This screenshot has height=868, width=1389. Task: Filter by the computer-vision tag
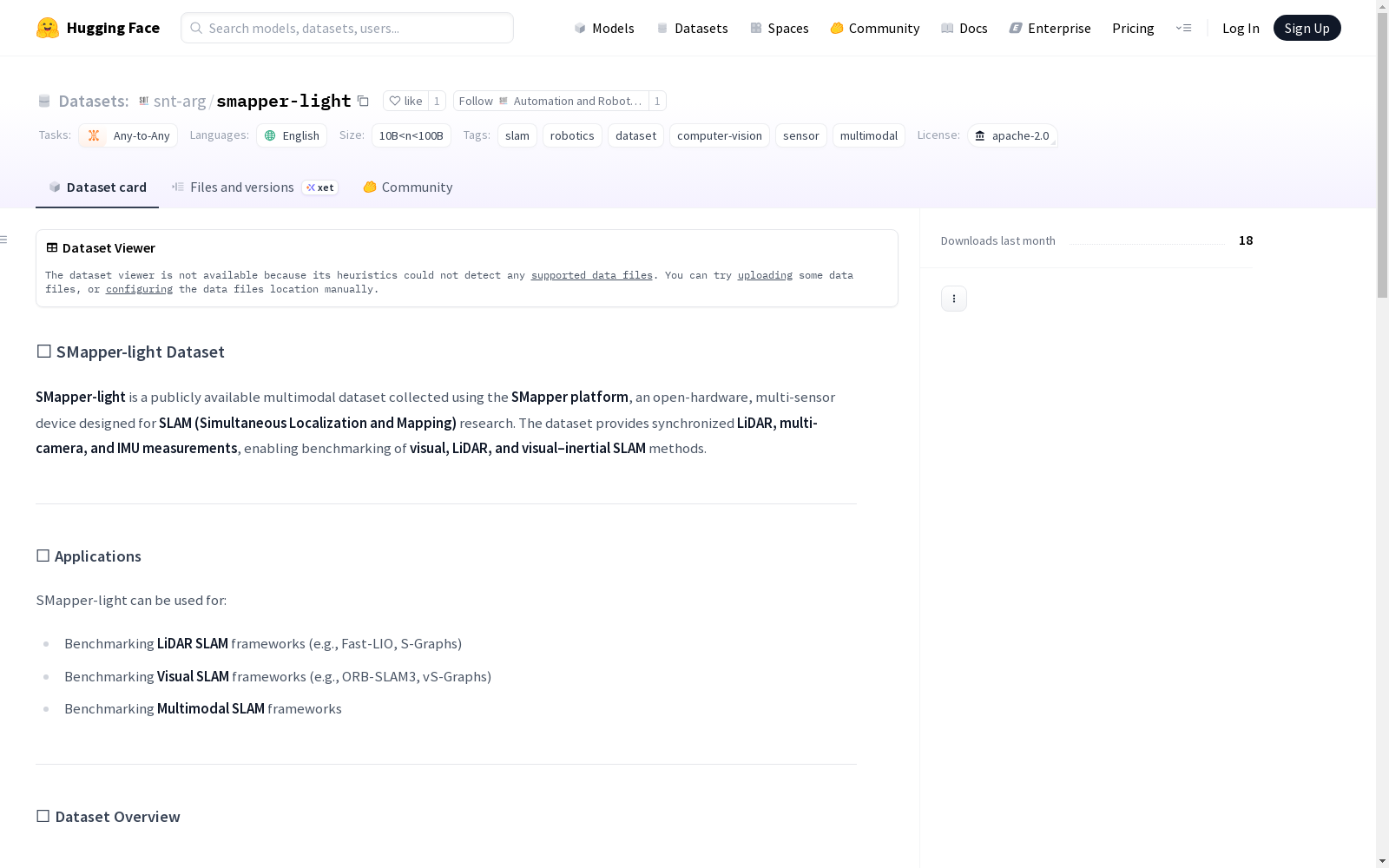720,135
